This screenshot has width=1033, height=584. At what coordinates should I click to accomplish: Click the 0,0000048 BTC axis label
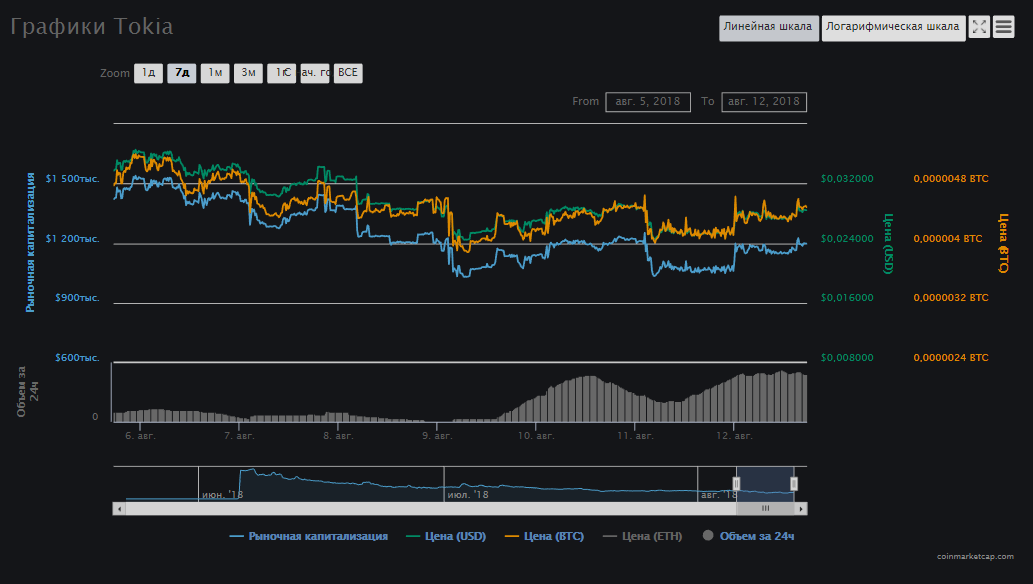(x=951, y=179)
